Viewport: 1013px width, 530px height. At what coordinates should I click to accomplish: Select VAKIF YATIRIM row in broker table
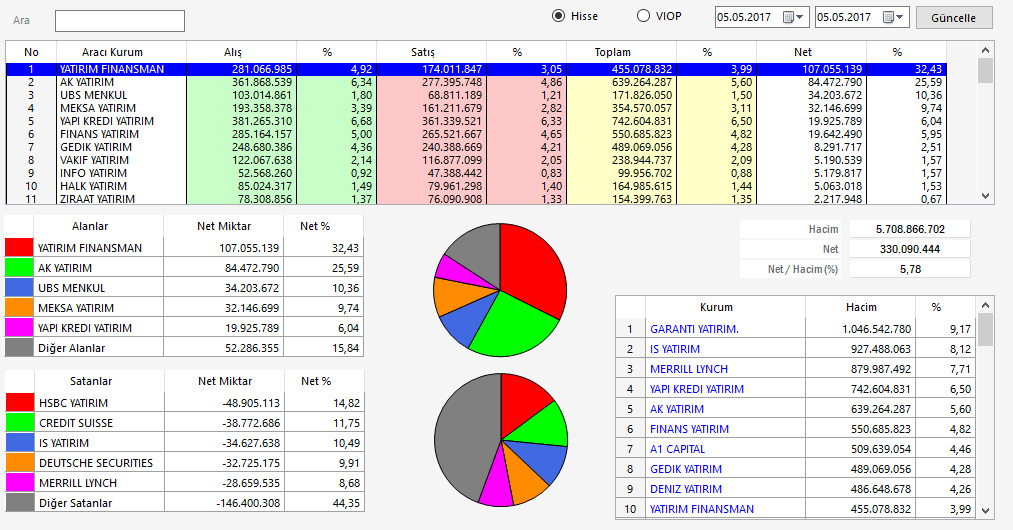(x=476, y=160)
